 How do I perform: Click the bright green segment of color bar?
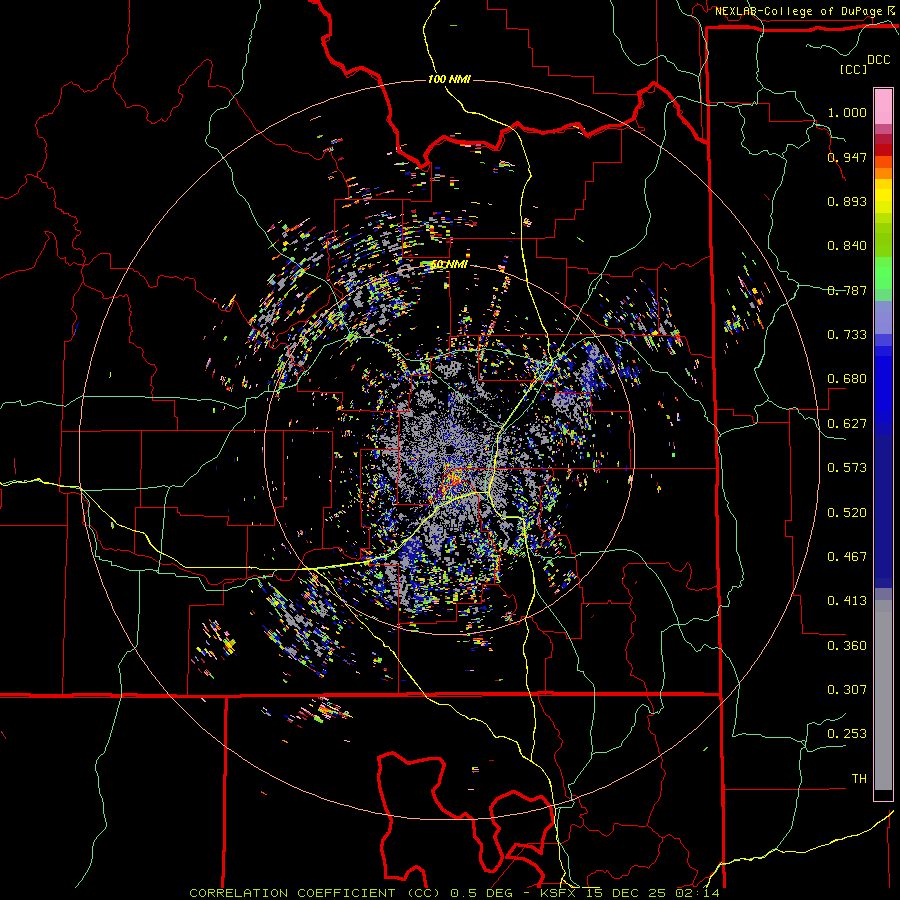[x=883, y=273]
